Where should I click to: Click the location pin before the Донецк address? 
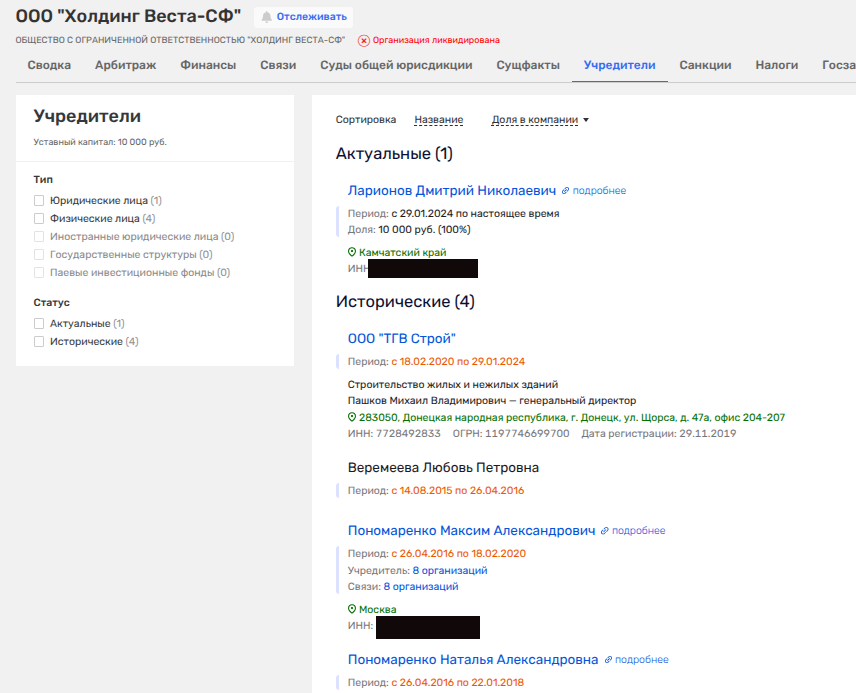pos(352,417)
